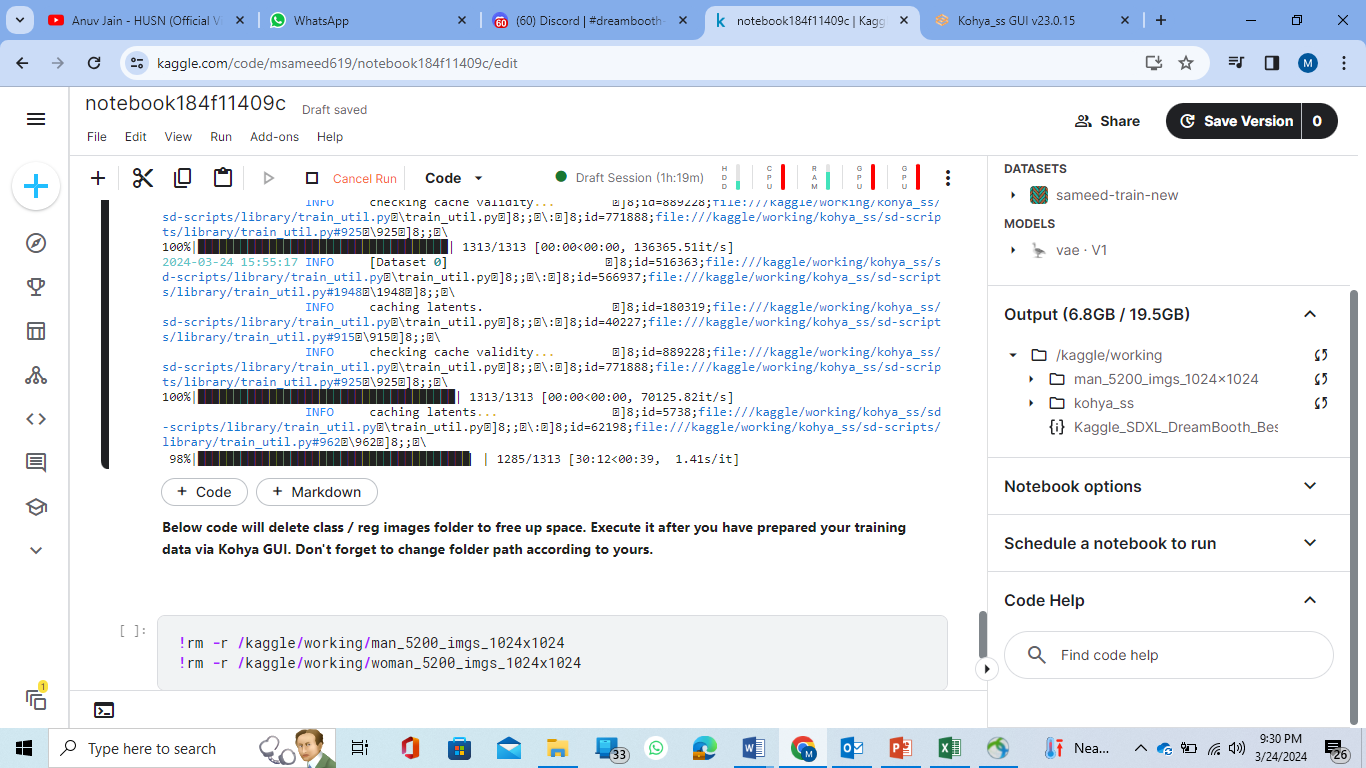Copy the cell using the copy icon

pyautogui.click(x=182, y=177)
